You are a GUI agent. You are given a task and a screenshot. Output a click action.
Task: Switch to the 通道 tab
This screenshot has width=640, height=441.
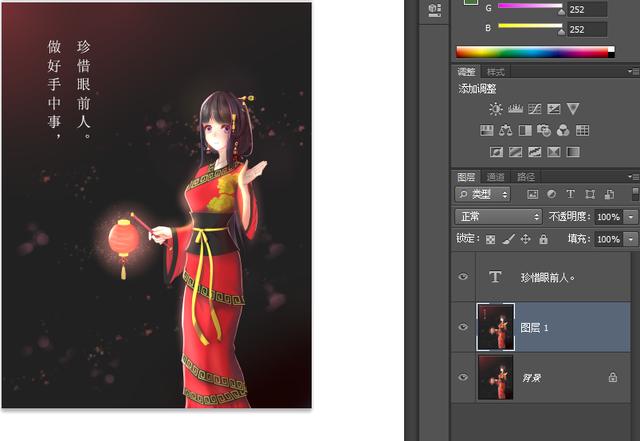click(496, 177)
